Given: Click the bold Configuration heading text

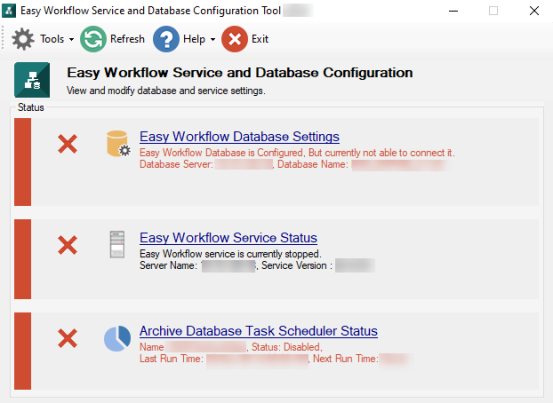Looking at the screenshot, I should click(x=240, y=73).
